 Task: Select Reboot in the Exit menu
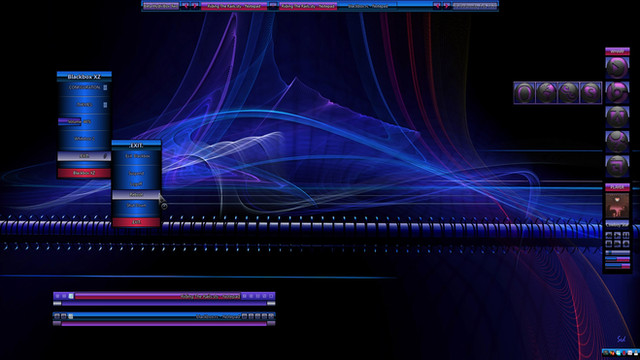point(136,195)
